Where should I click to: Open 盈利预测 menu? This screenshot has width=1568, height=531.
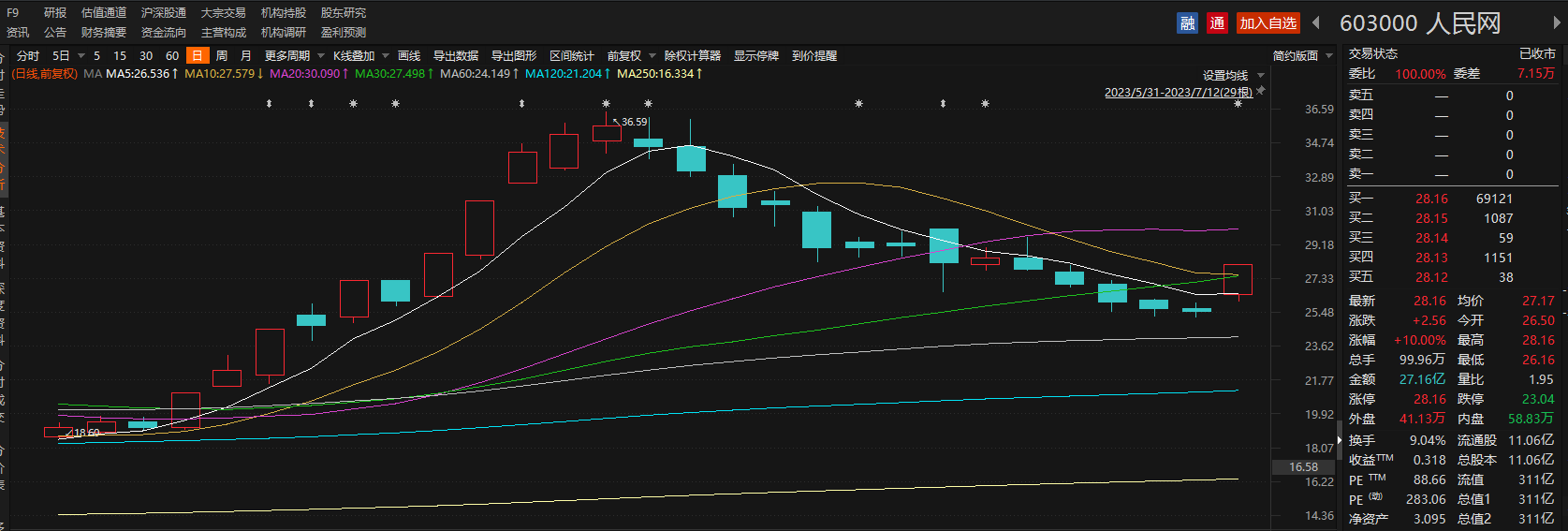344,33
